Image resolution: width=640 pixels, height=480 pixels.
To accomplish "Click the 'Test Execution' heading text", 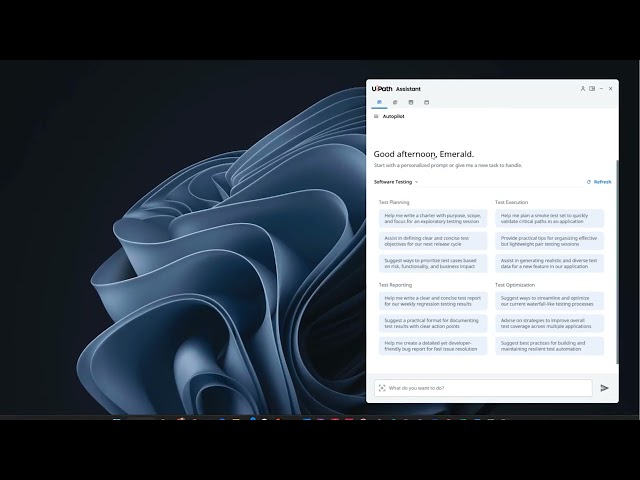I will [511, 202].
